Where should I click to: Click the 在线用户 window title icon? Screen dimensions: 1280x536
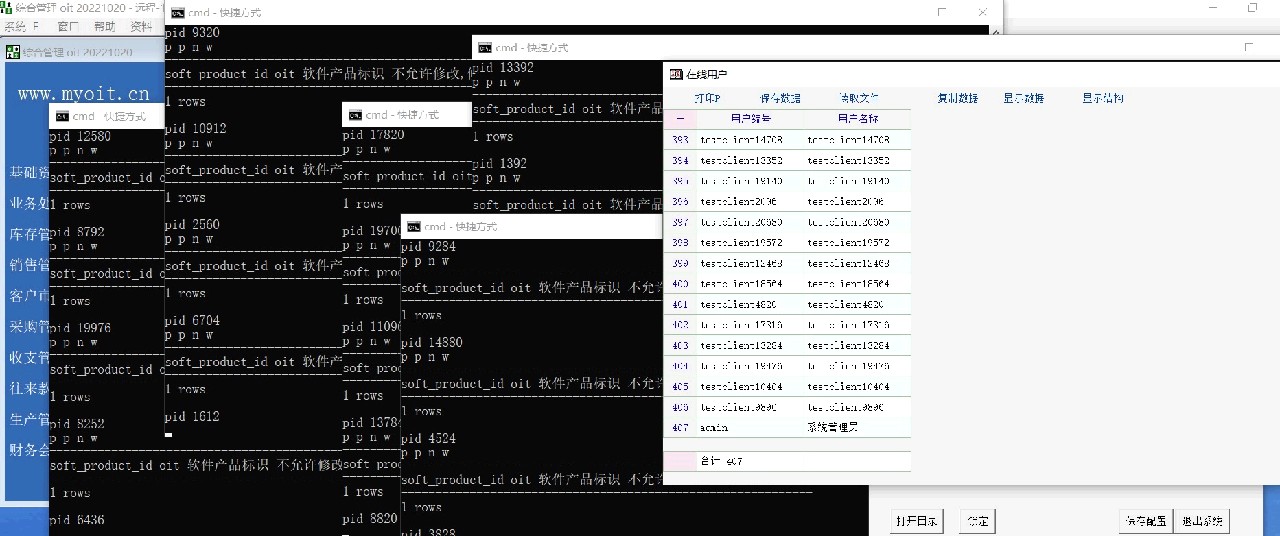pos(676,74)
